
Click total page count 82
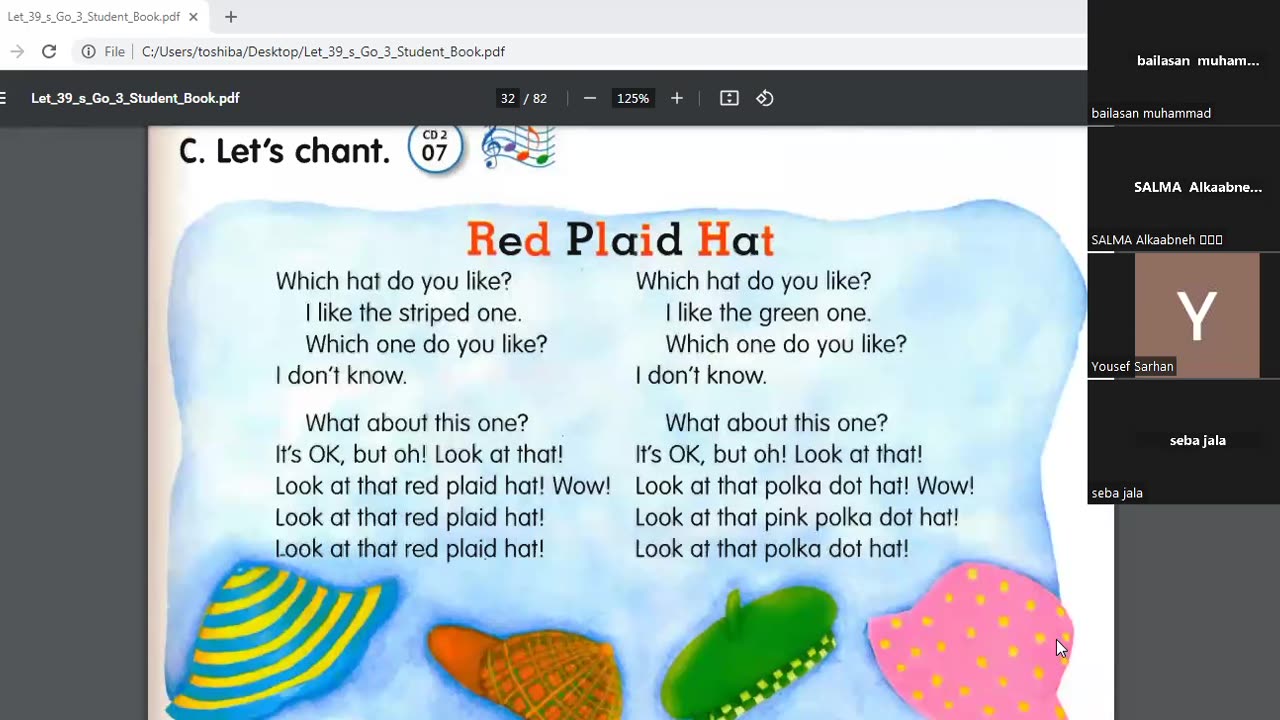click(540, 98)
